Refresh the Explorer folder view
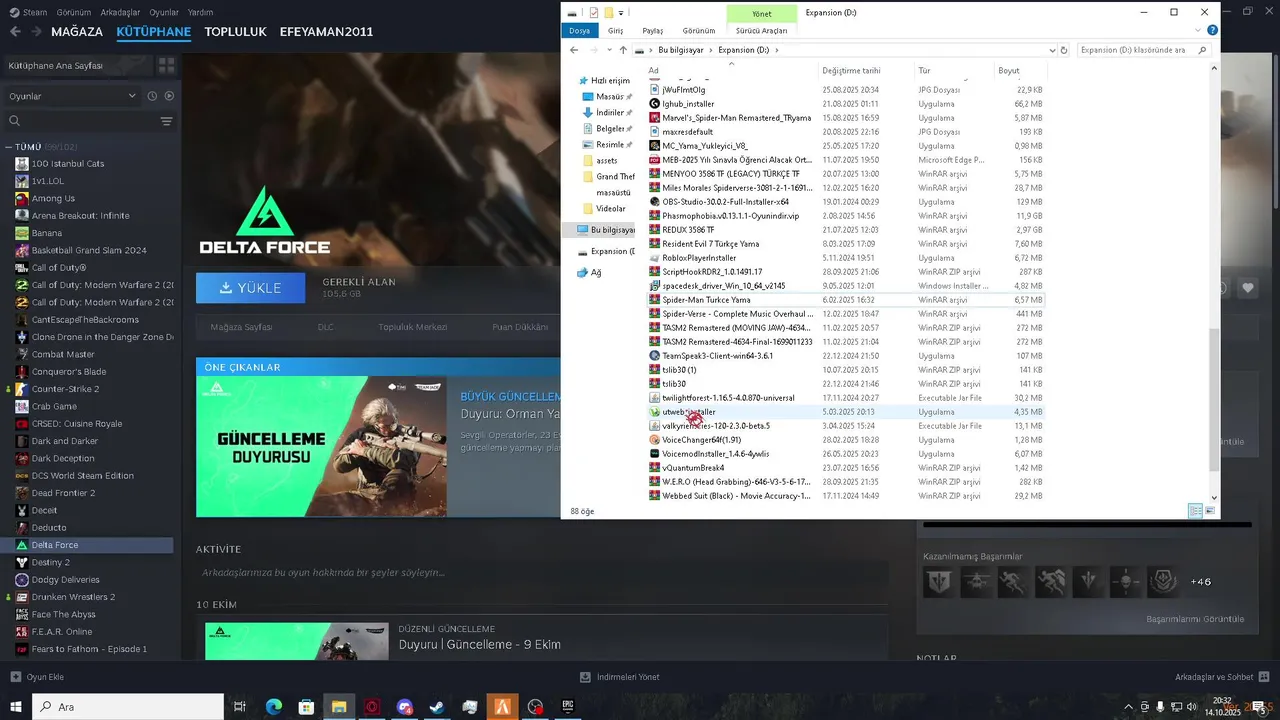Screen dimensions: 1280x720 click(x=1064, y=50)
